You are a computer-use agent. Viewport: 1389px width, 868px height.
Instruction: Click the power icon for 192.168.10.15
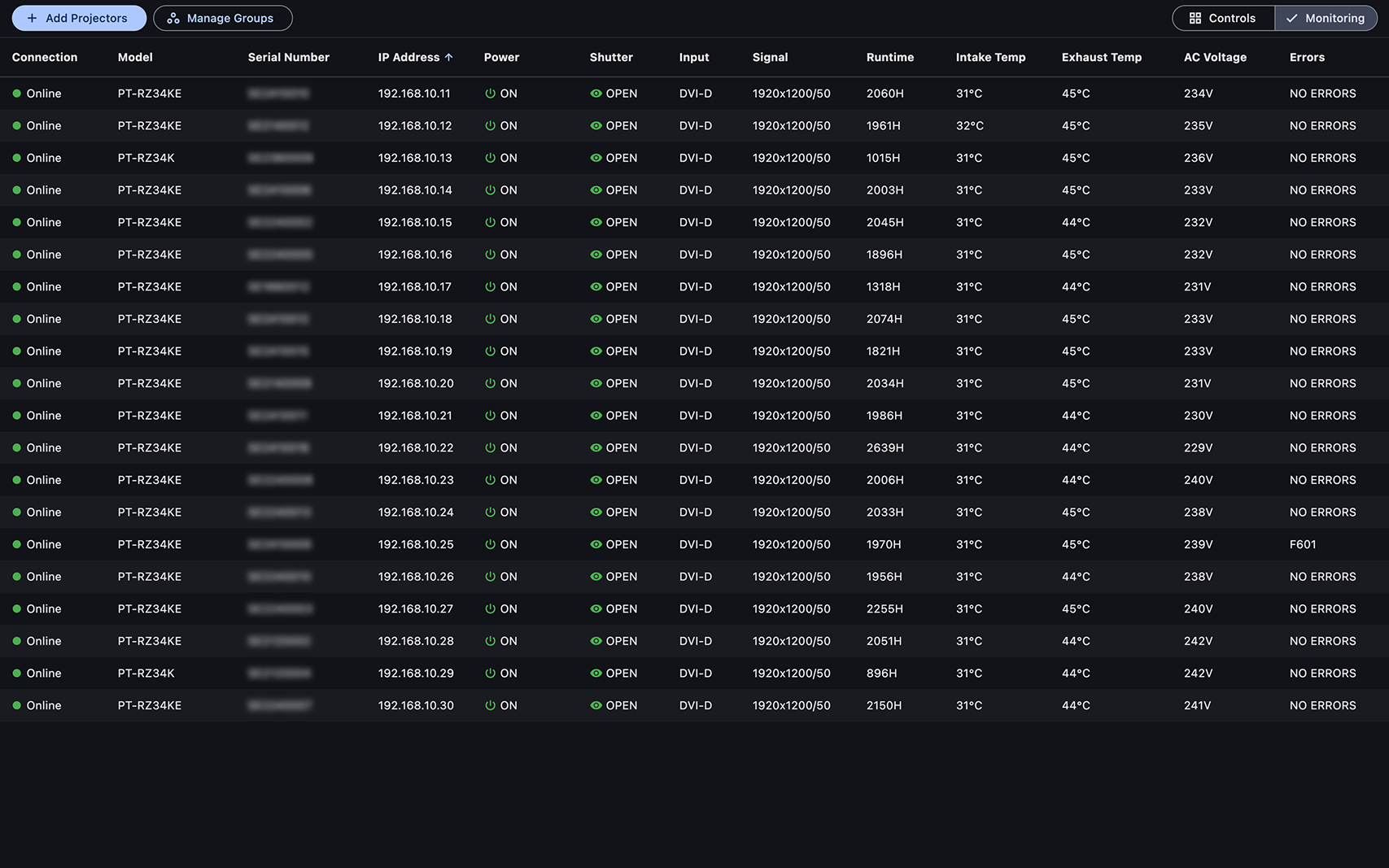(x=490, y=222)
